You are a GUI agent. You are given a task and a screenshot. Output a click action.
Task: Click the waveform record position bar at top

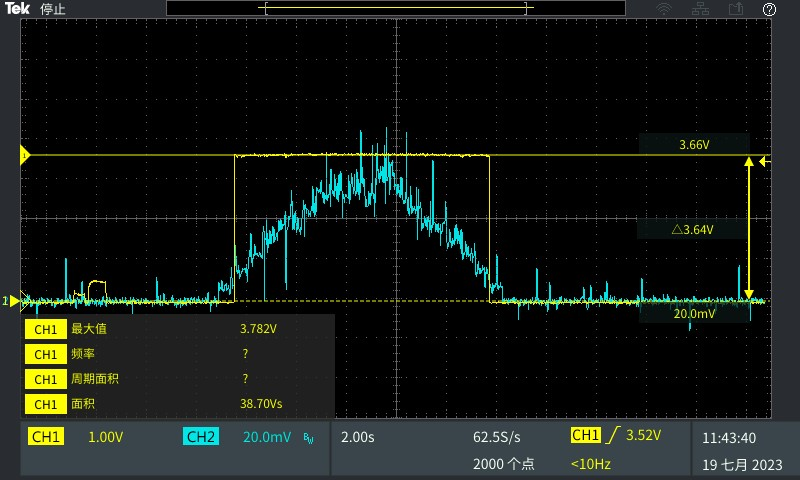396,9
